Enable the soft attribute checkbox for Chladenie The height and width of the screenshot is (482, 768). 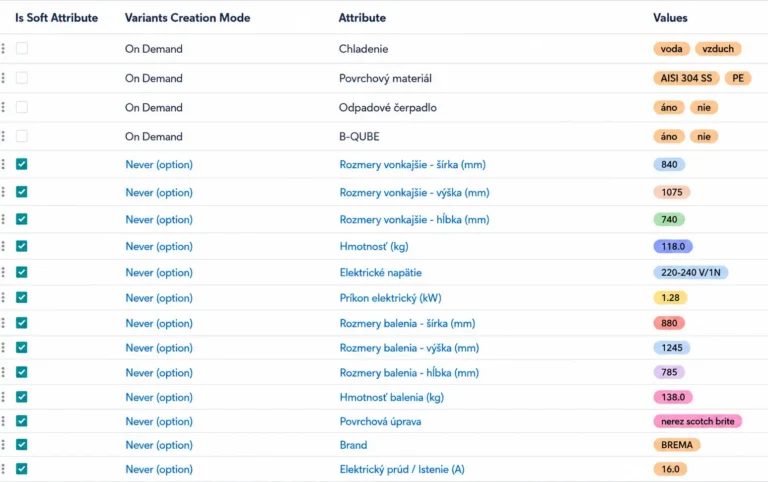click(x=22, y=48)
